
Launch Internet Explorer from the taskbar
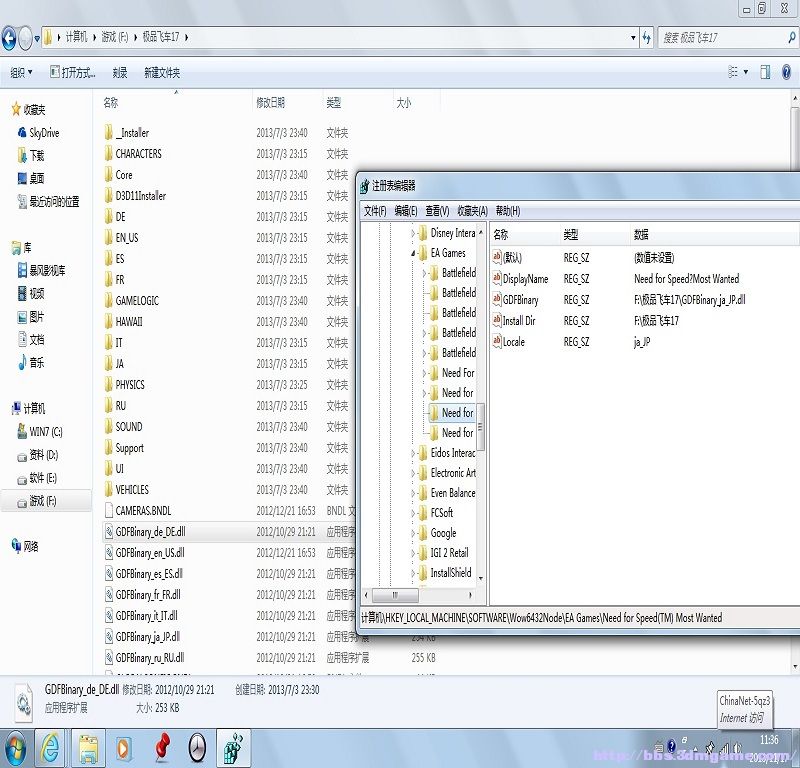[49, 748]
